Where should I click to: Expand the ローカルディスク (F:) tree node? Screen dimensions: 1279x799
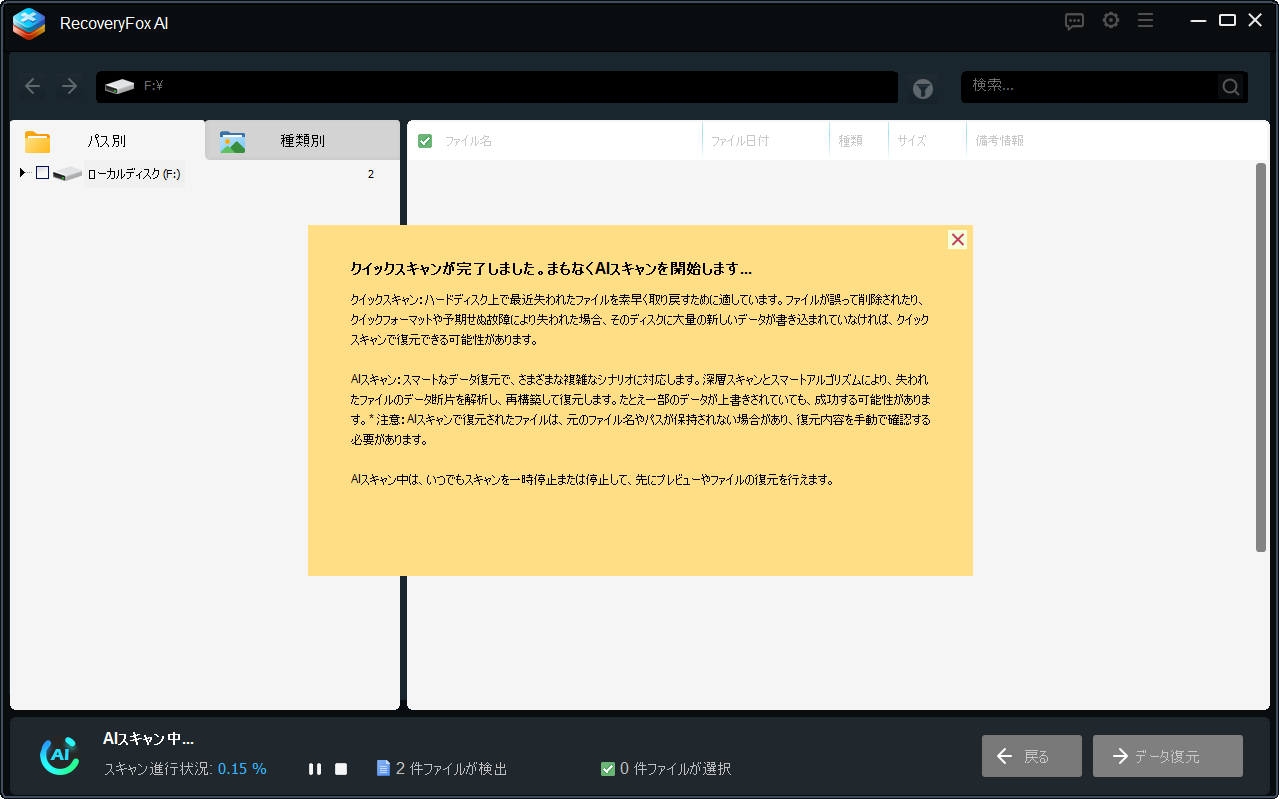pos(22,173)
